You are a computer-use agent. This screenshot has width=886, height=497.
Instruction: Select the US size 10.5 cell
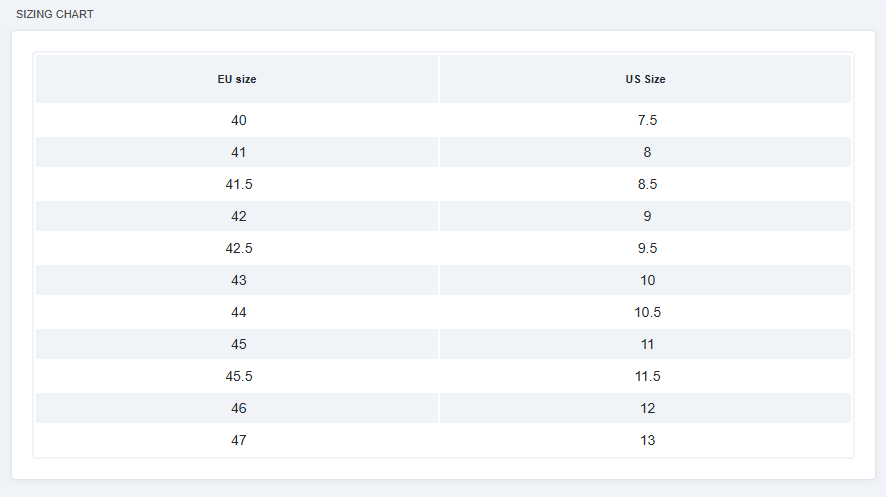click(647, 312)
